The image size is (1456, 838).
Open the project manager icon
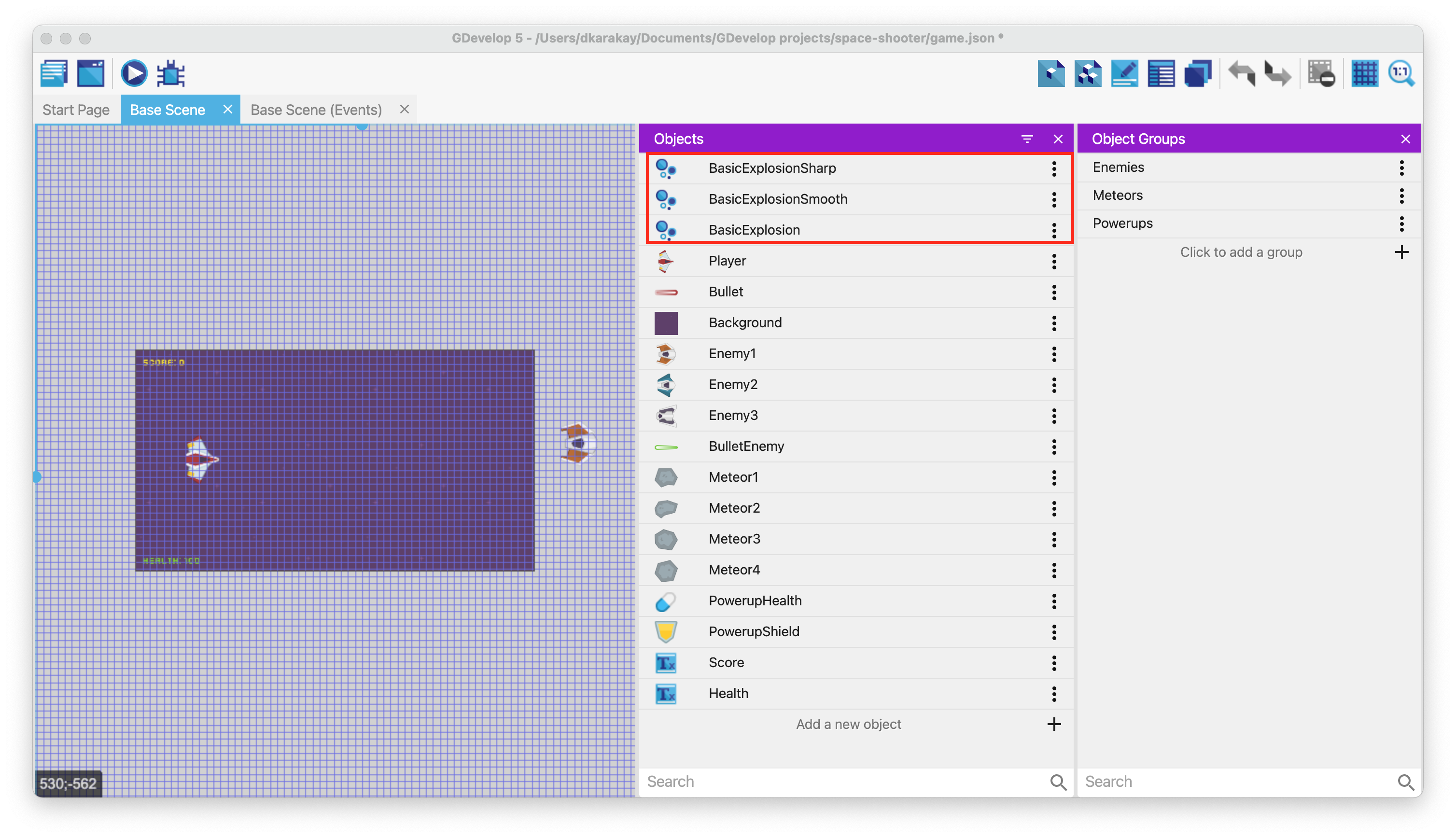[x=54, y=74]
